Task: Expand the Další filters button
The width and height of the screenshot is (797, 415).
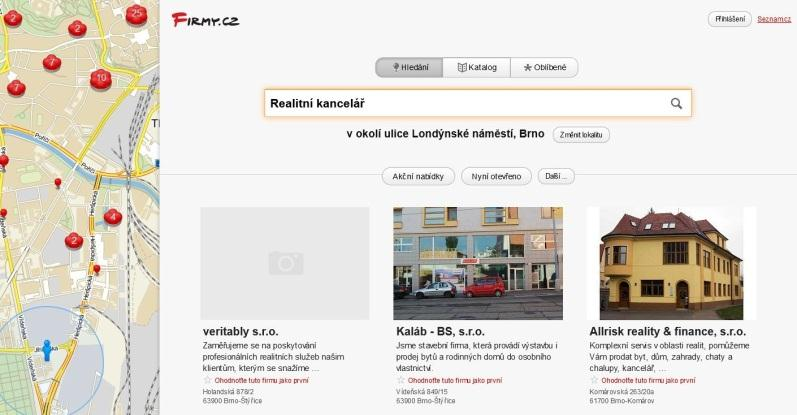Action: pos(556,176)
